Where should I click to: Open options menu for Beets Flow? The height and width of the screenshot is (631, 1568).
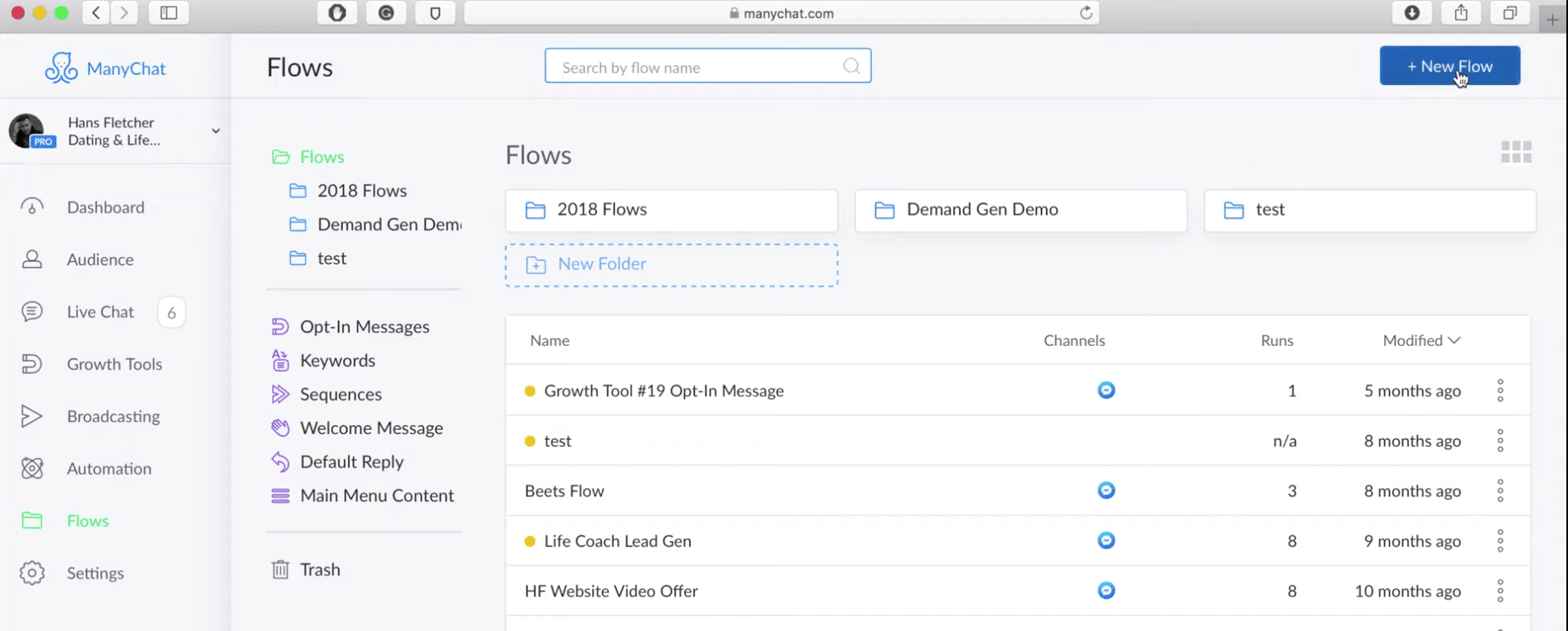pos(1500,491)
